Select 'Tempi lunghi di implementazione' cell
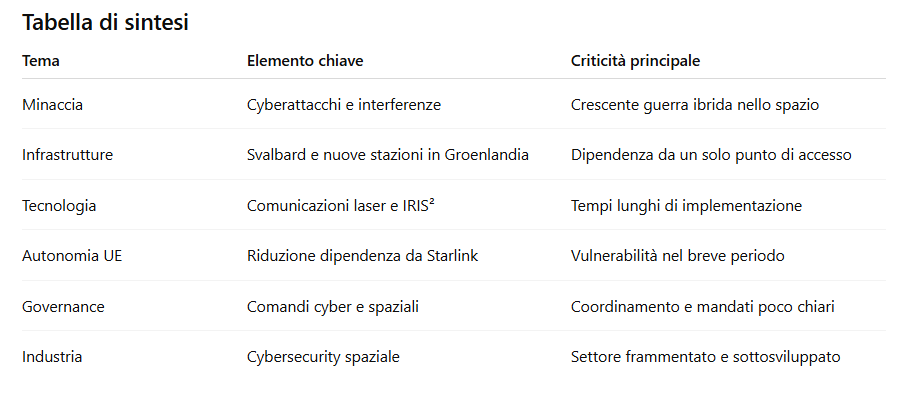Screen dimensions: 906x404 click(686, 206)
